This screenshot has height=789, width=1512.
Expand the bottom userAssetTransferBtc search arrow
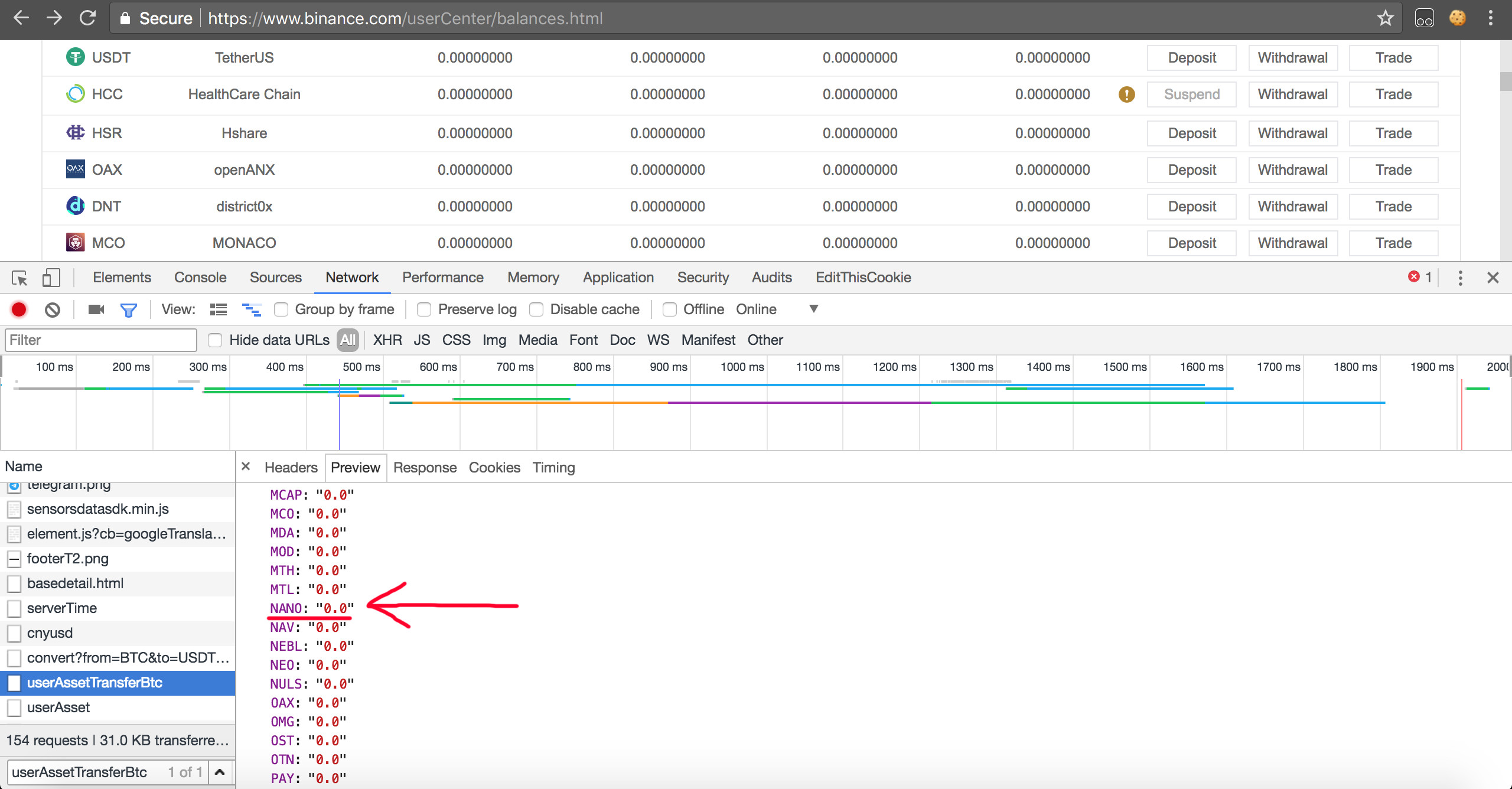(x=220, y=772)
